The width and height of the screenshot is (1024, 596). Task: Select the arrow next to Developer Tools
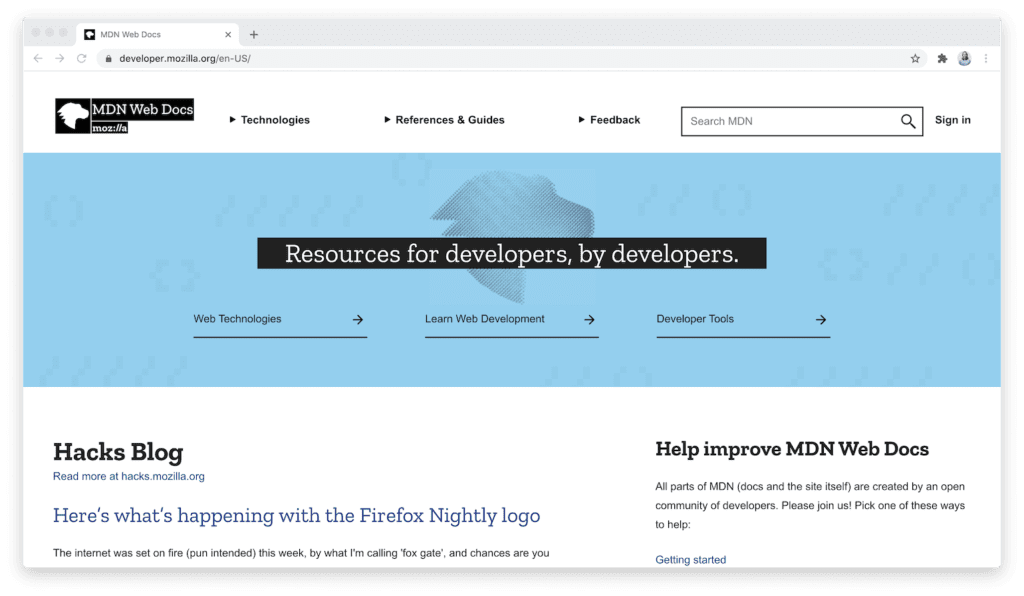pos(820,319)
